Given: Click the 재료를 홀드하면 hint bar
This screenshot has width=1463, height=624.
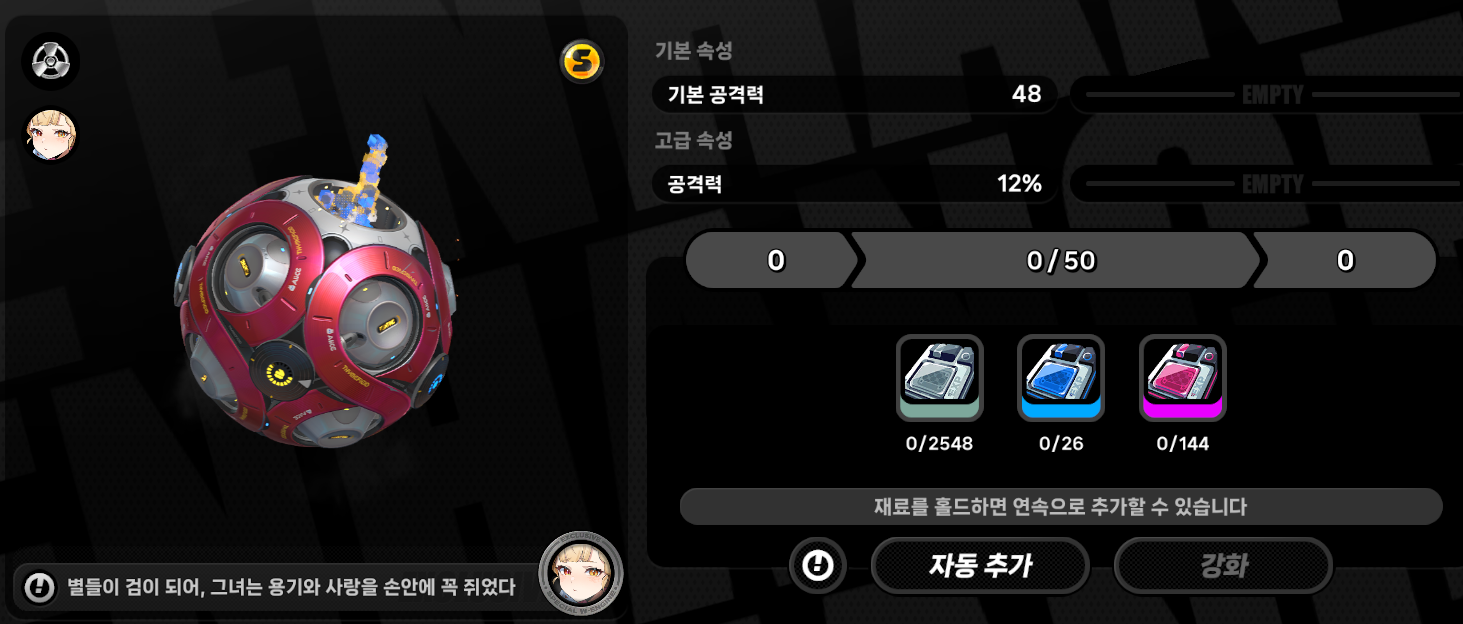Looking at the screenshot, I should coord(1061,506).
